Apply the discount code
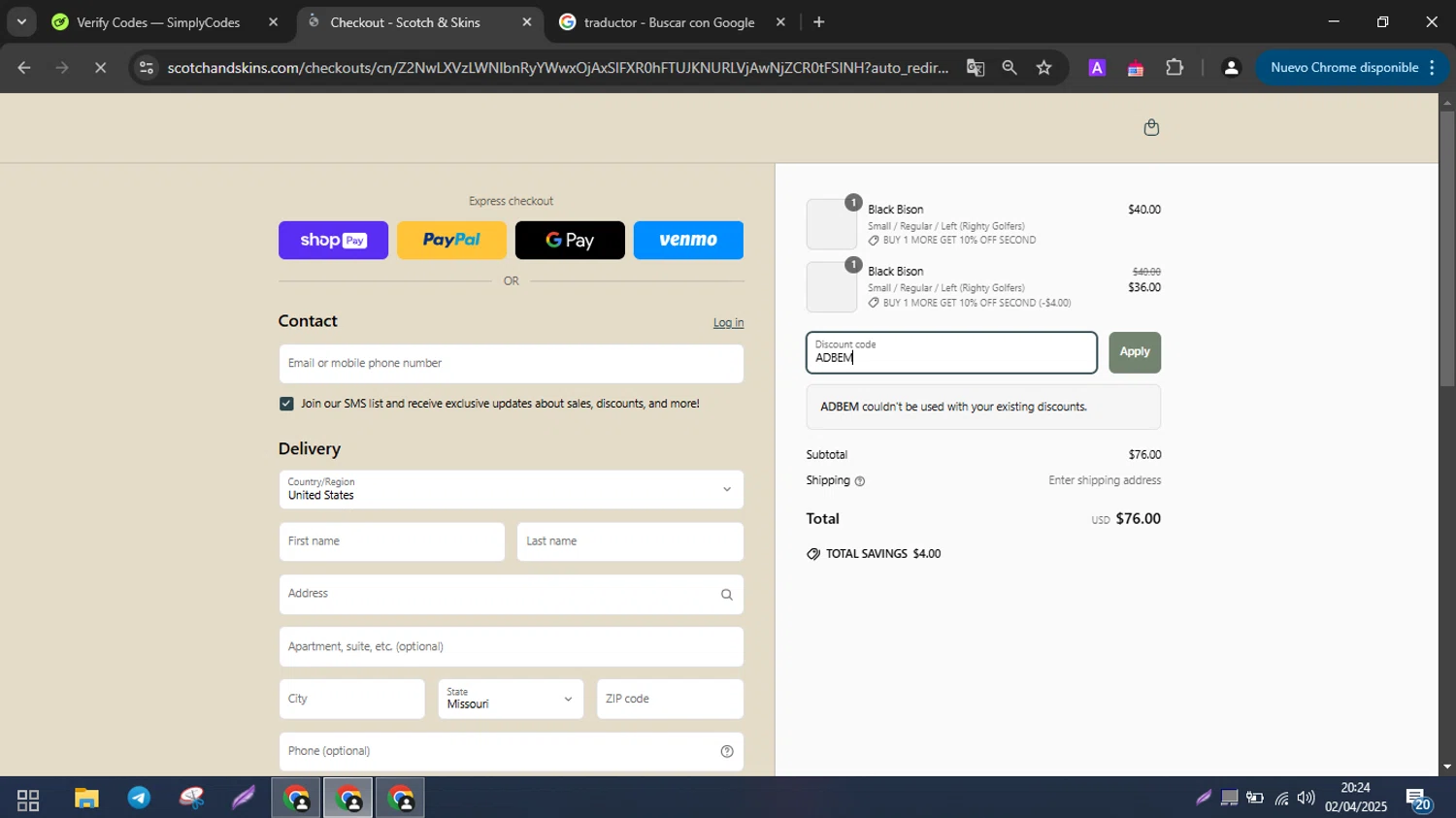1456x818 pixels. click(1135, 352)
